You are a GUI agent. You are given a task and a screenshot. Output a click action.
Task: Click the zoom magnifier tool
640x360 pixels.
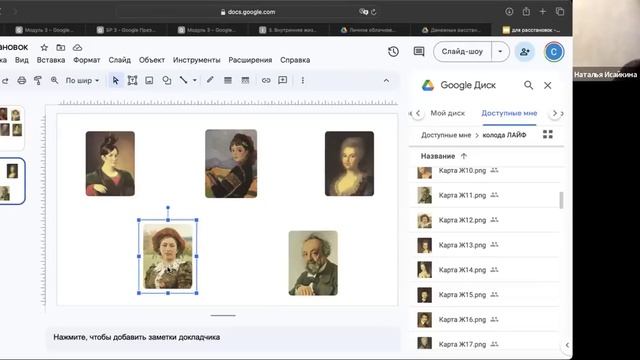(54, 81)
